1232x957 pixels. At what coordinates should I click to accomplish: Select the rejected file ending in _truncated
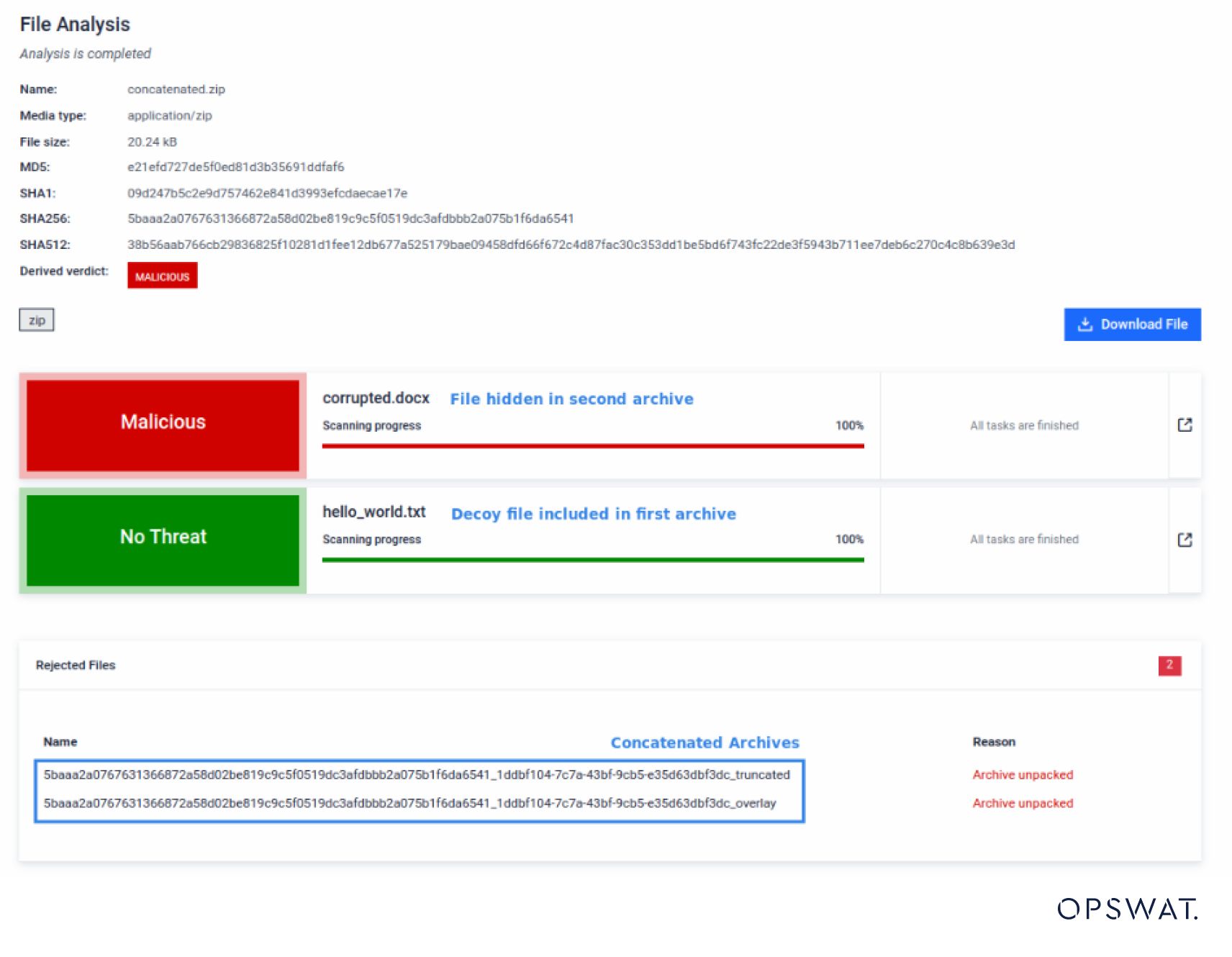coord(416,775)
